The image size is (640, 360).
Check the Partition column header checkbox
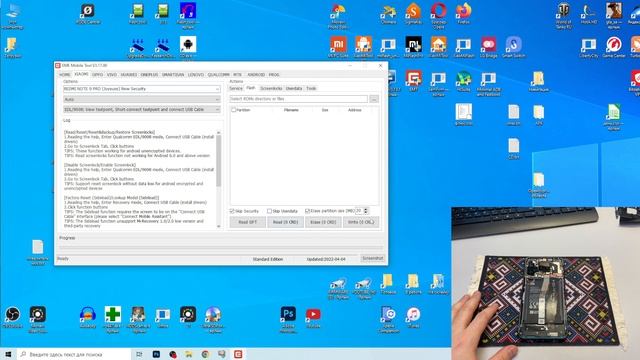point(233,110)
